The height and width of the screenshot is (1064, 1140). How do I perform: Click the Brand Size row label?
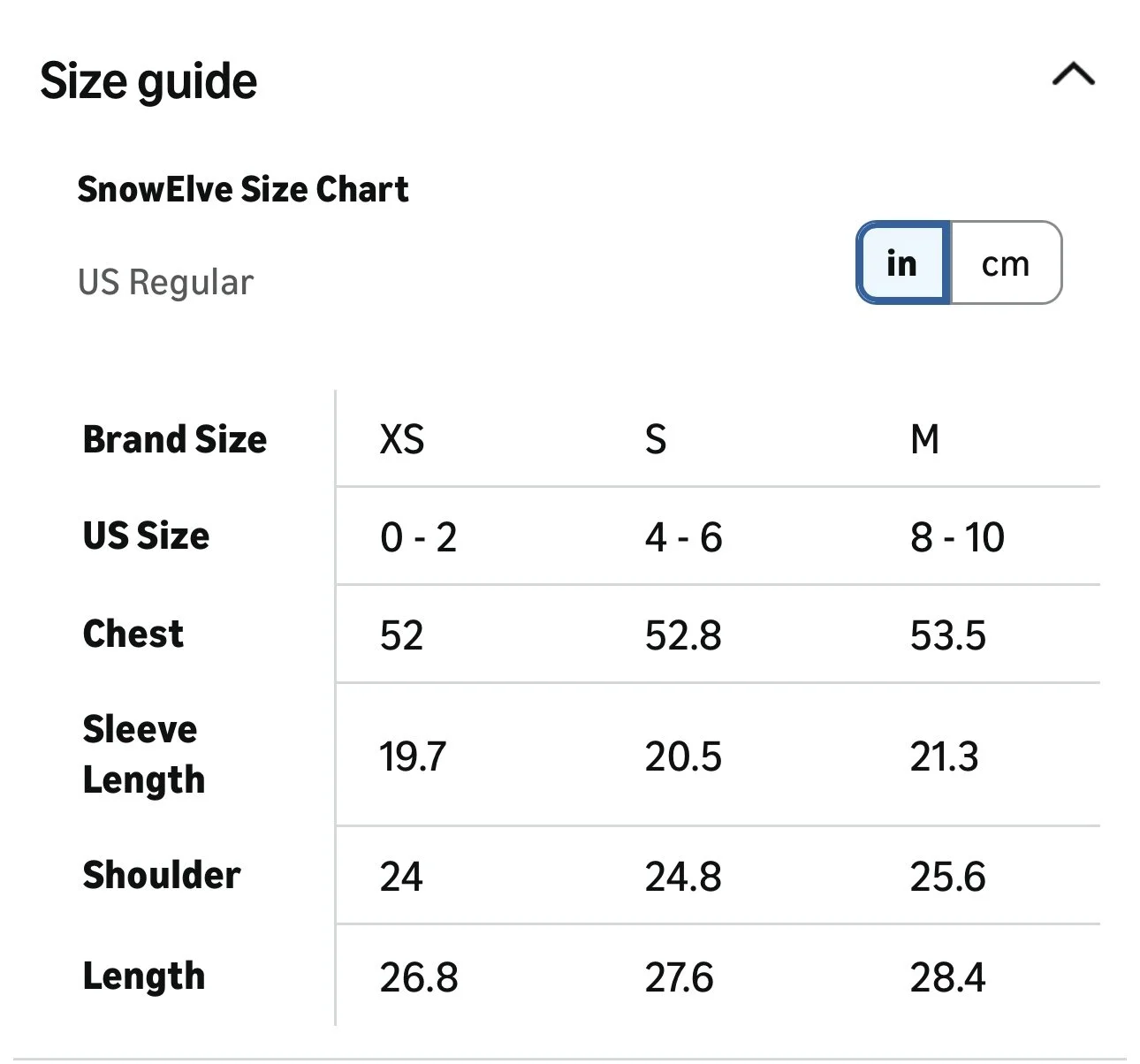coord(175,439)
